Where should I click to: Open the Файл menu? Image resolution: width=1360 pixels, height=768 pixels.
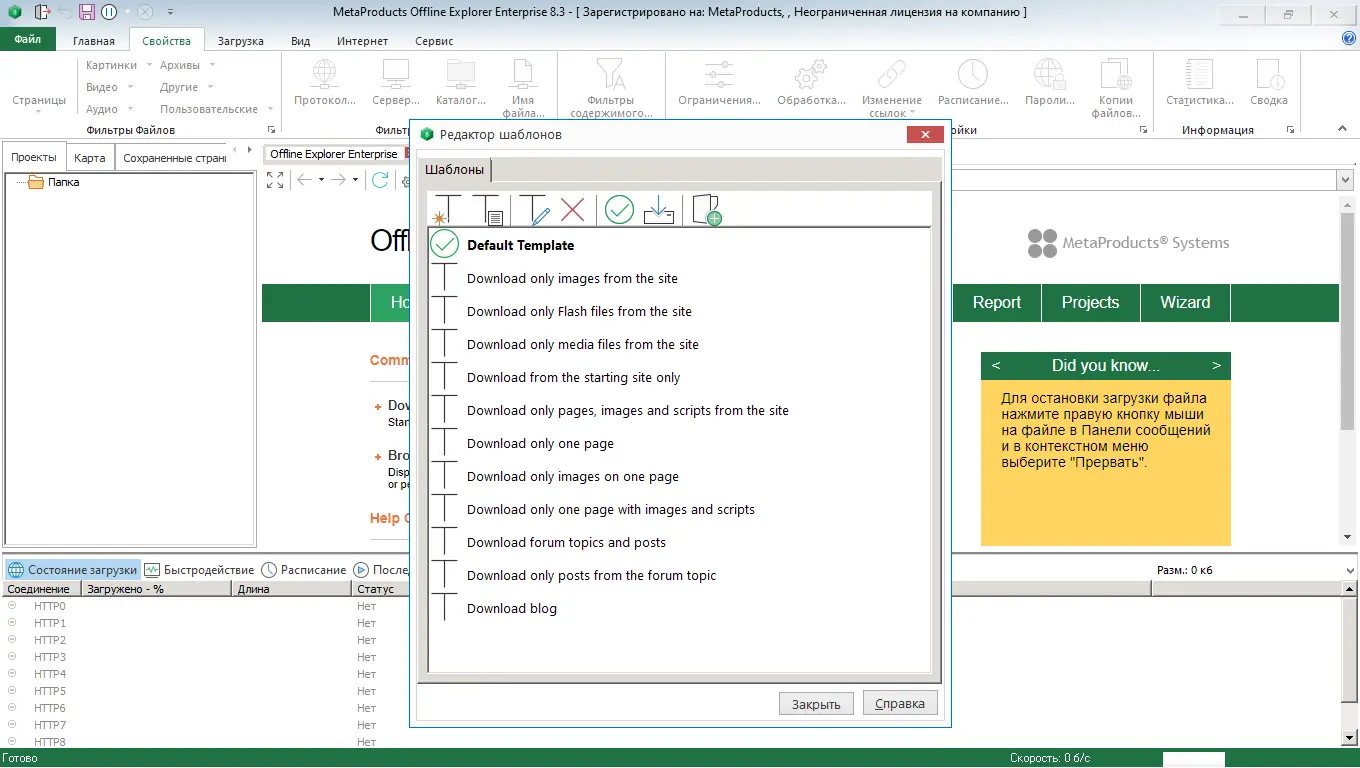(x=28, y=40)
